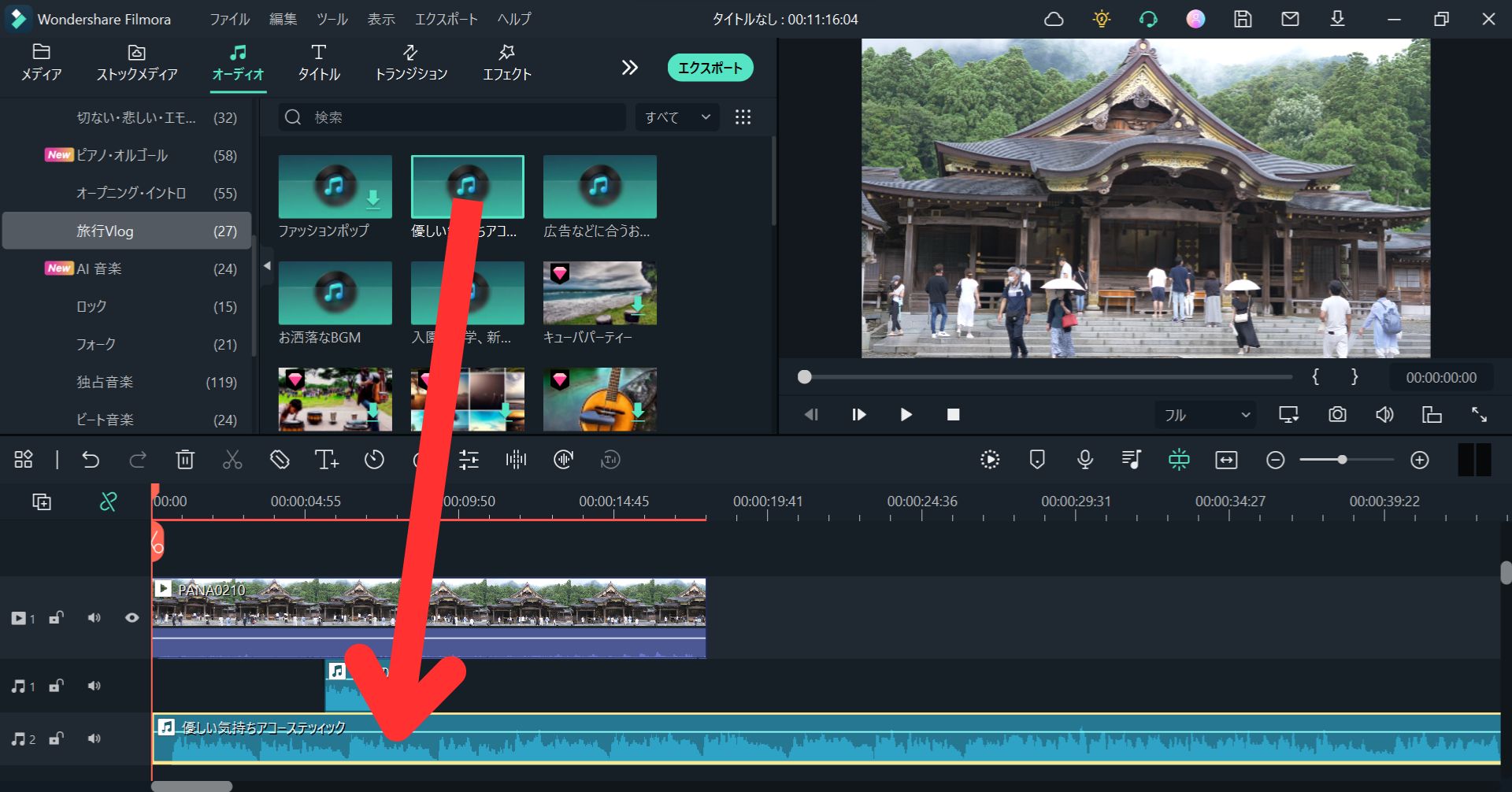The height and width of the screenshot is (792, 1512).
Task: Add a title using the T+ icon
Action: pyautogui.click(x=326, y=459)
